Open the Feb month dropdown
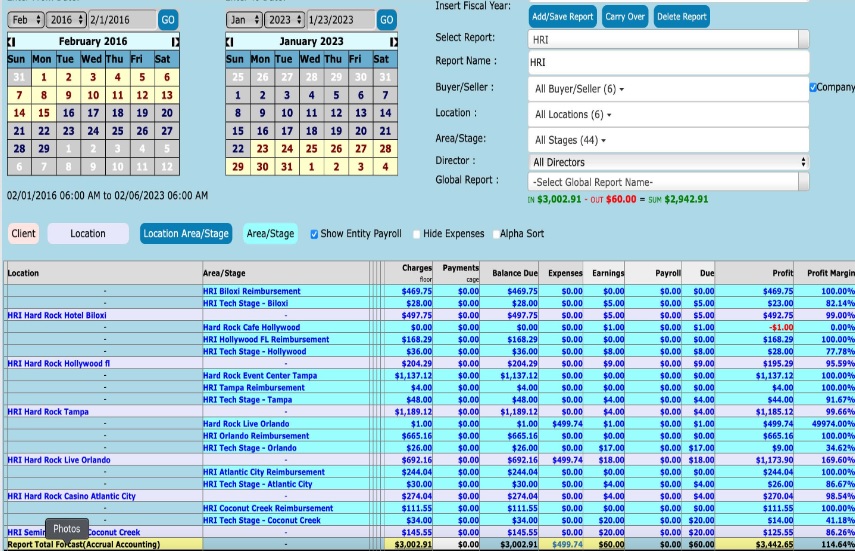The image size is (855, 551). (x=26, y=20)
